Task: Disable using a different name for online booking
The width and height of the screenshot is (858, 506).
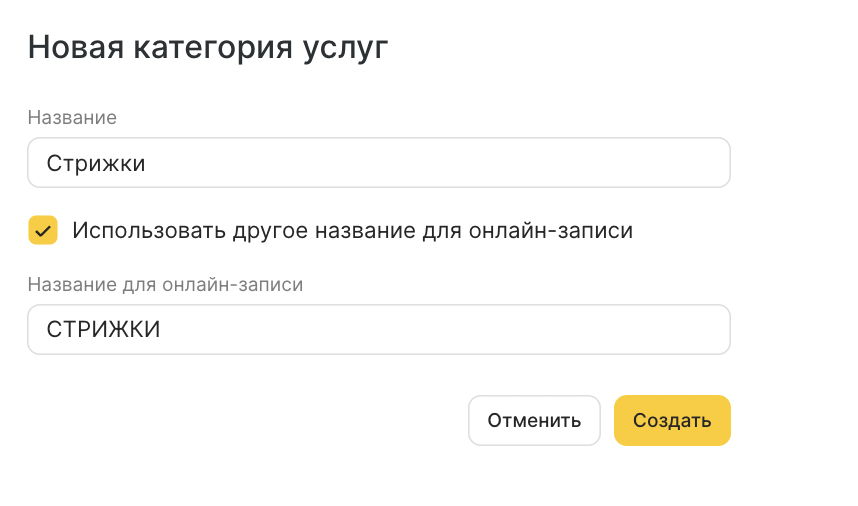Action: click(43, 231)
